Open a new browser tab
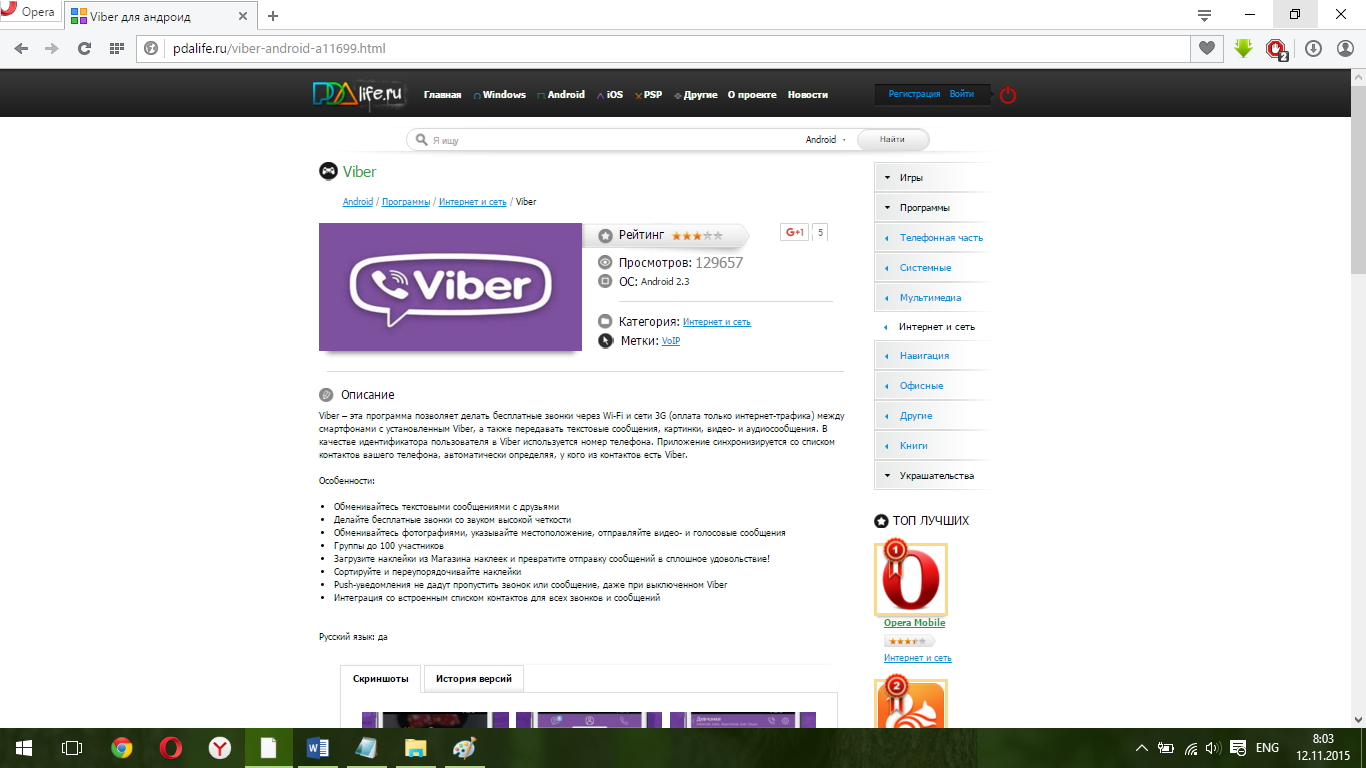The width and height of the screenshot is (1366, 768). coord(273,16)
